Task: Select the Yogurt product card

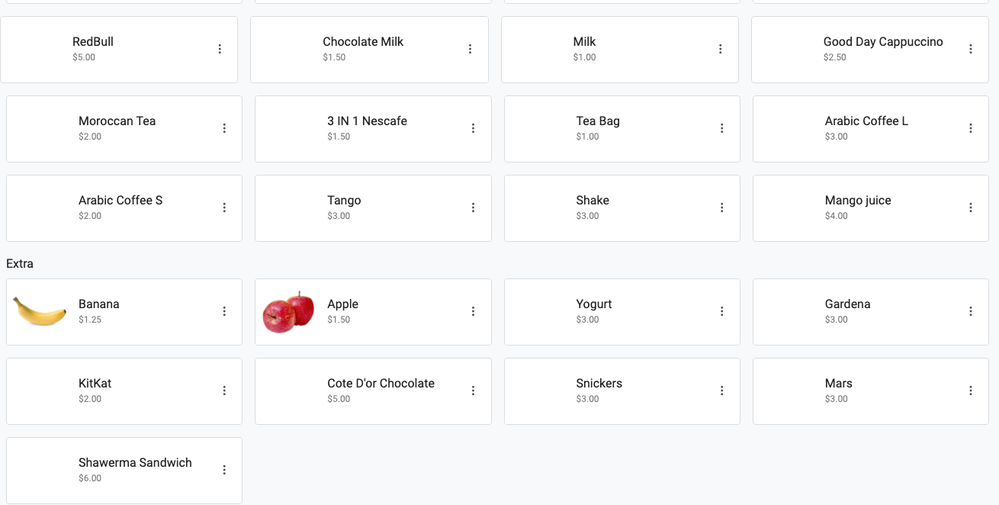Action: click(x=622, y=312)
